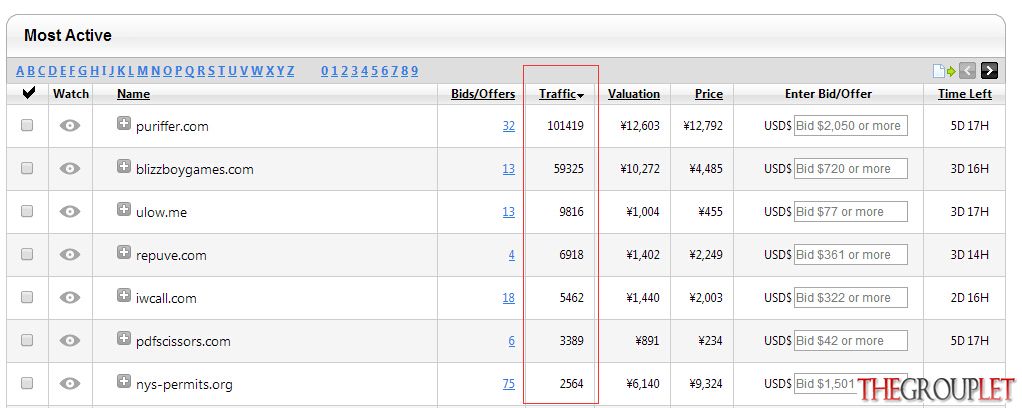Focus bid field 'Bid $77 or more'

[851, 212]
